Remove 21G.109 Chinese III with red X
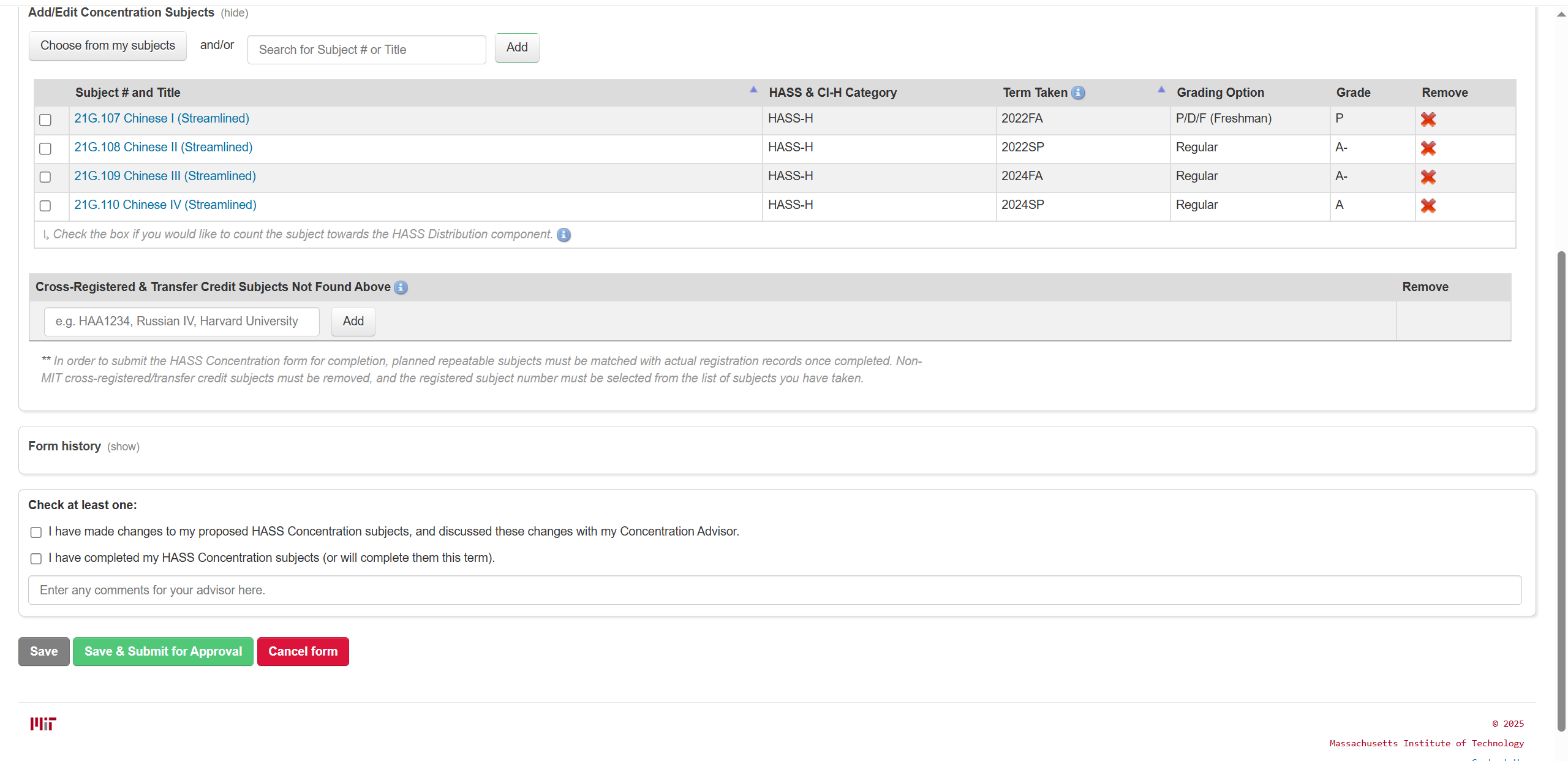Image resolution: width=1568 pixels, height=761 pixels. [1428, 177]
